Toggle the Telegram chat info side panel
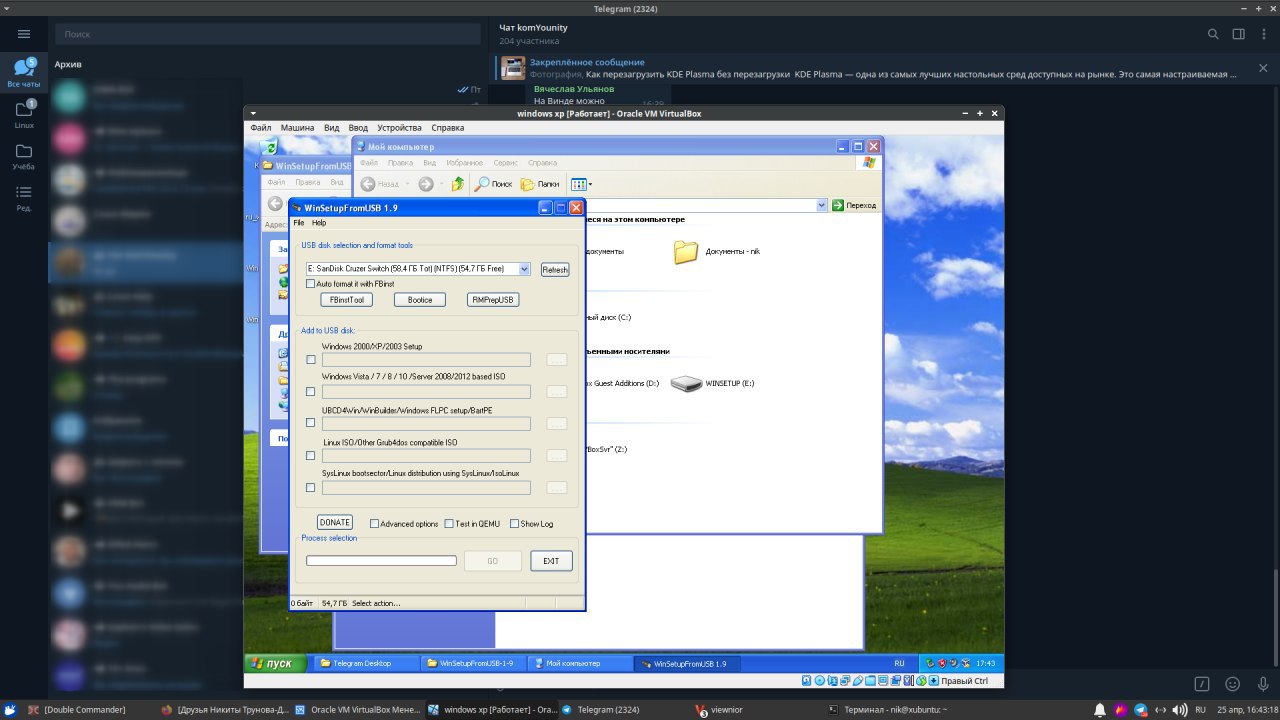The height and width of the screenshot is (720, 1280). [x=1238, y=34]
